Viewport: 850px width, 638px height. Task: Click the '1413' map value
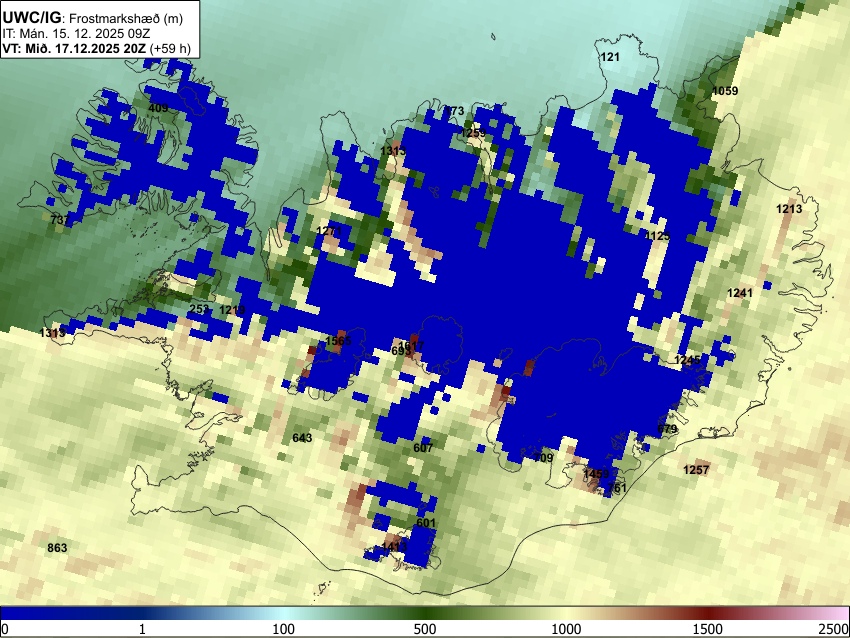394,546
